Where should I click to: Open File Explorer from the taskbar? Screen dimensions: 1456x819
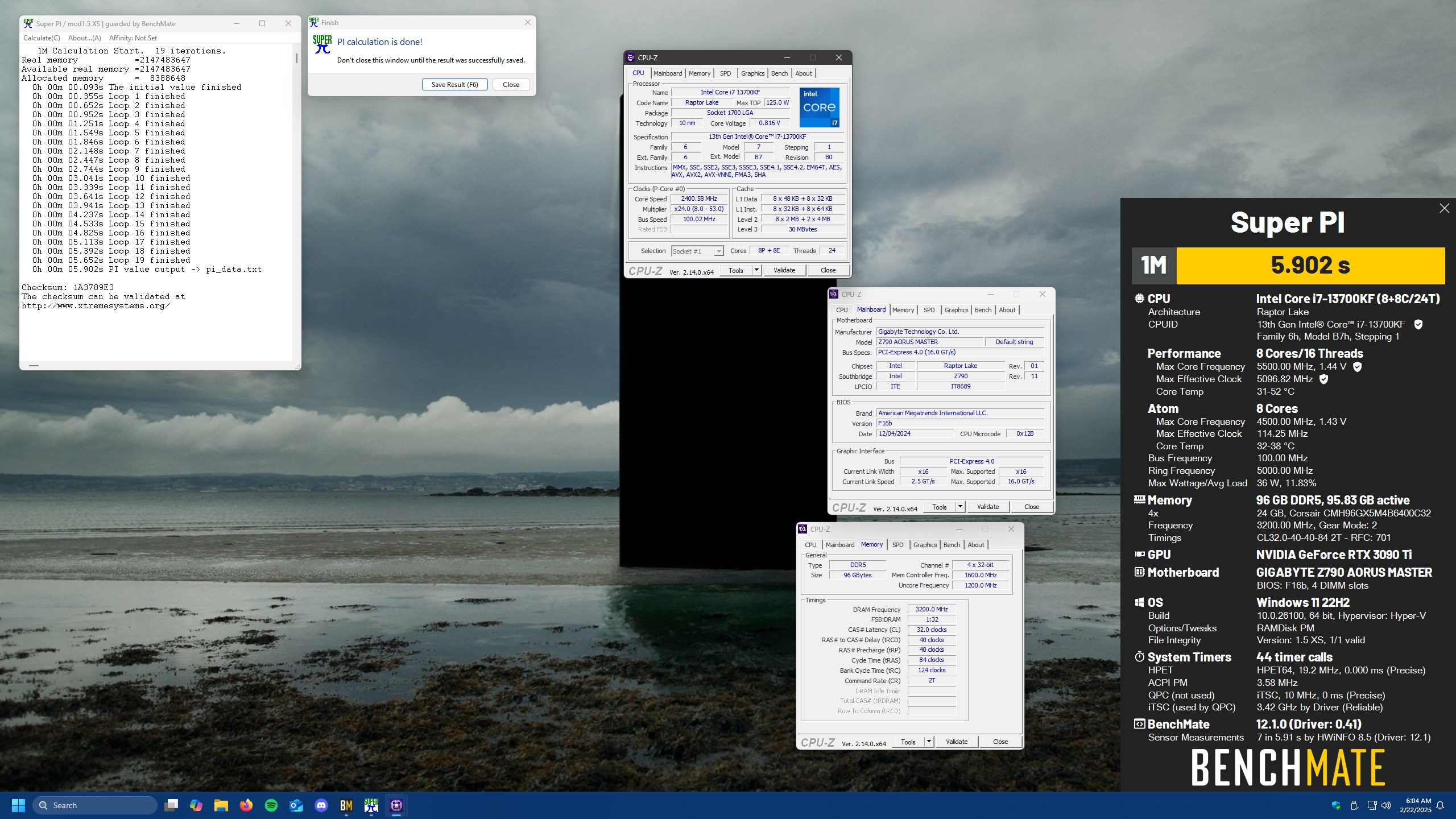[x=221, y=805]
